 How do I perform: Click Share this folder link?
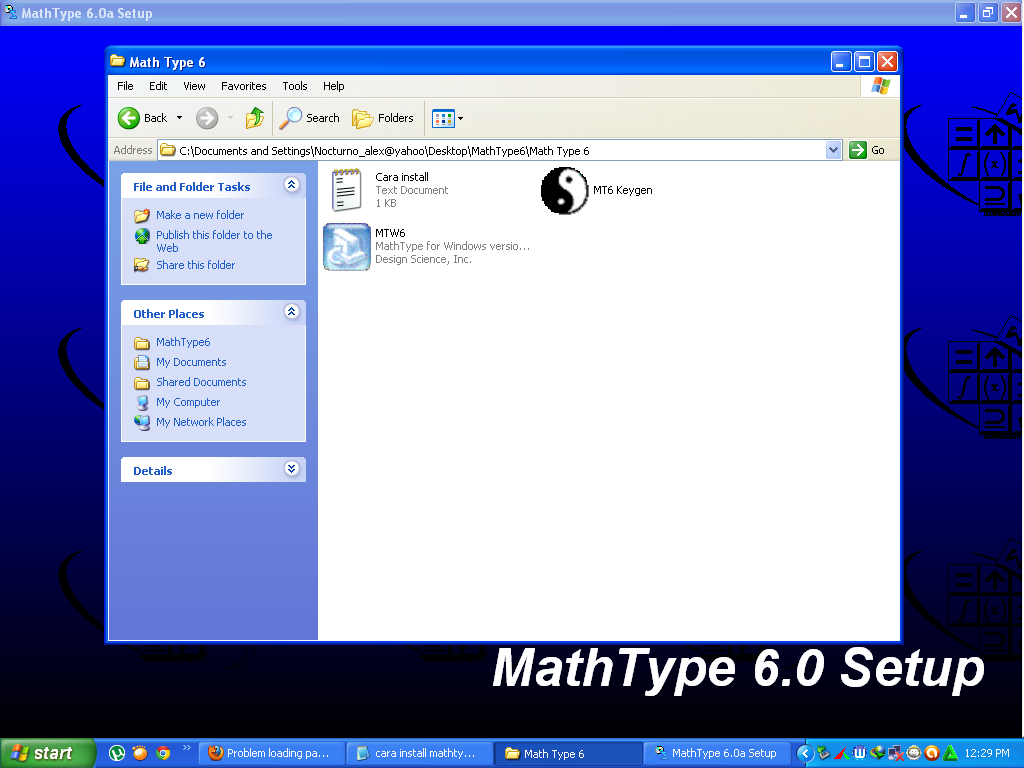[x=195, y=264]
